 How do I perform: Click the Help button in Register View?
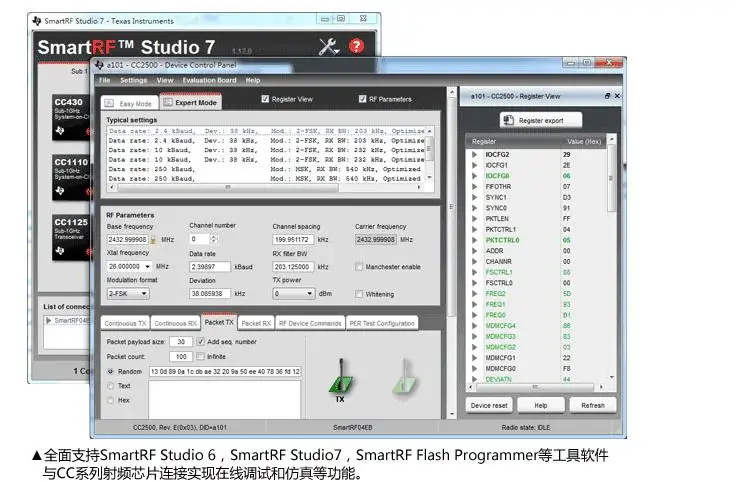point(541,405)
